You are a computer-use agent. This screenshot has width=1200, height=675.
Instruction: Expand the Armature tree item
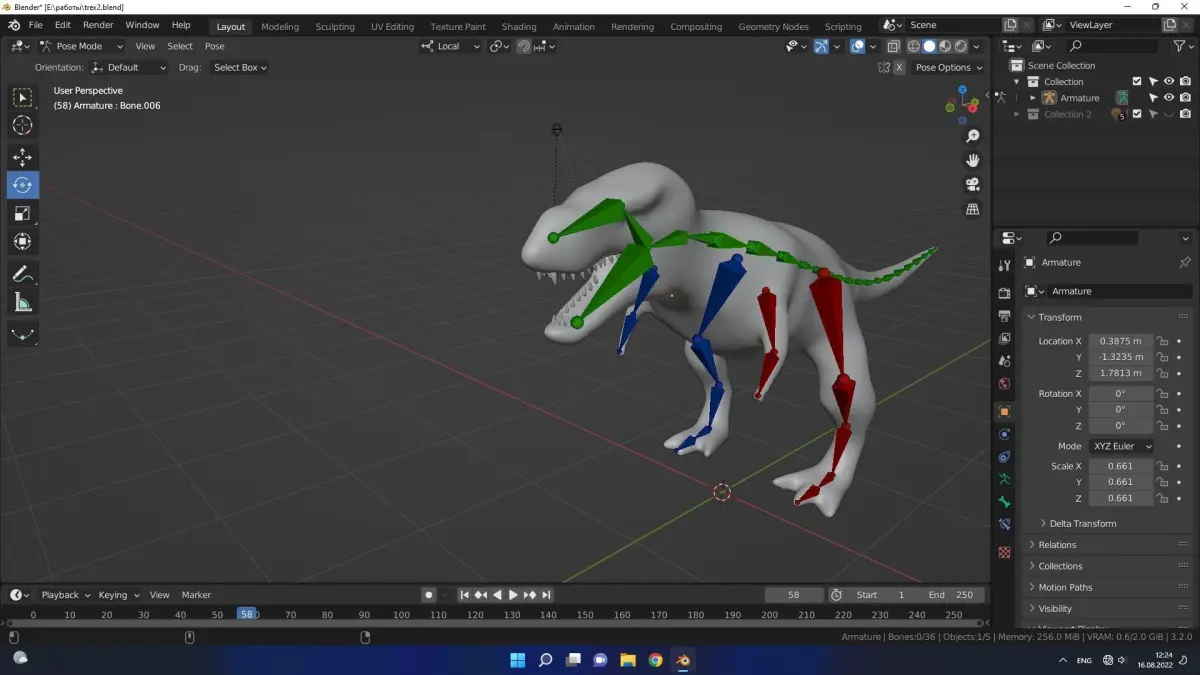(x=1033, y=98)
